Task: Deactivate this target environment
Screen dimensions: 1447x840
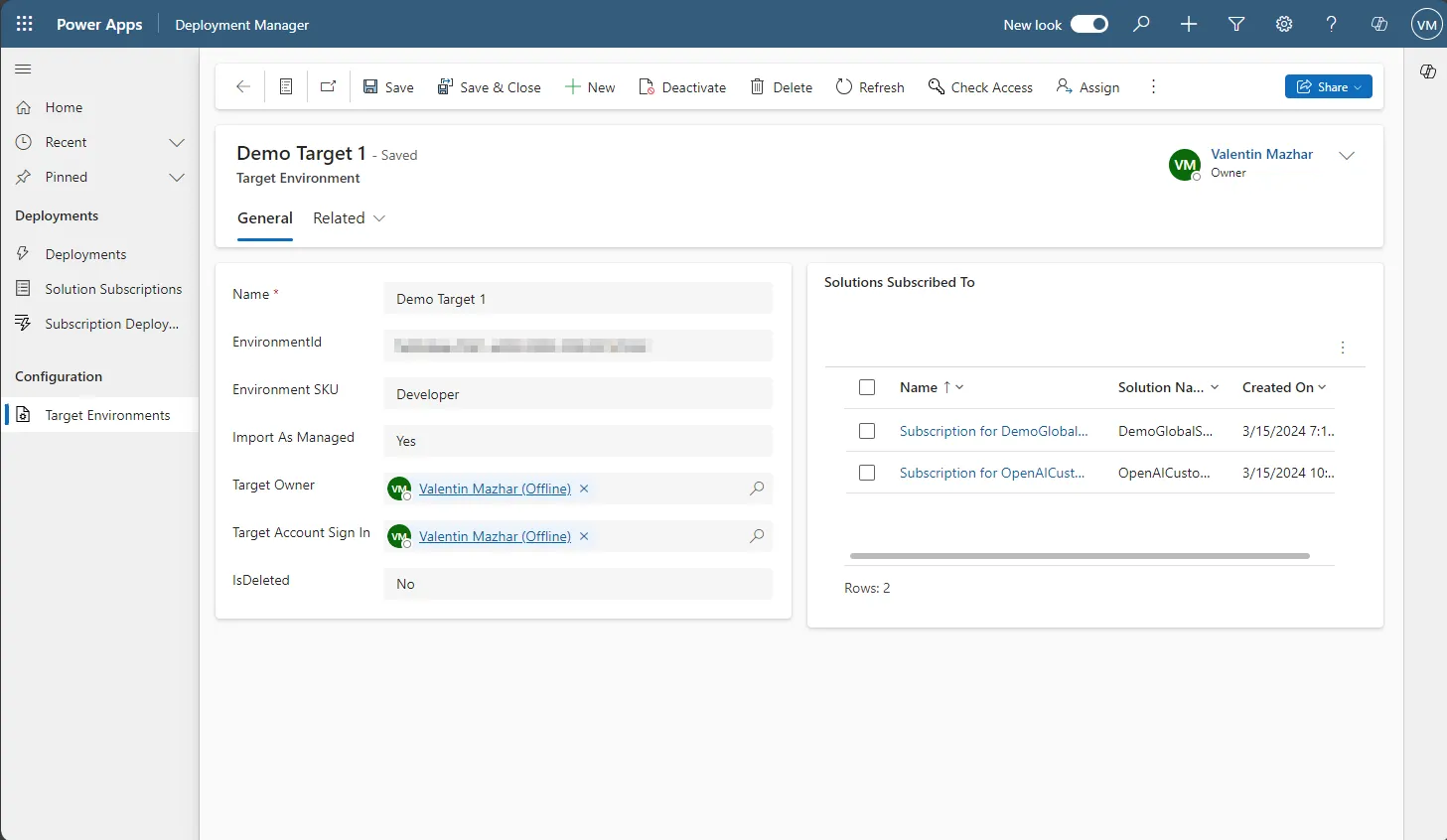Action: click(x=682, y=87)
